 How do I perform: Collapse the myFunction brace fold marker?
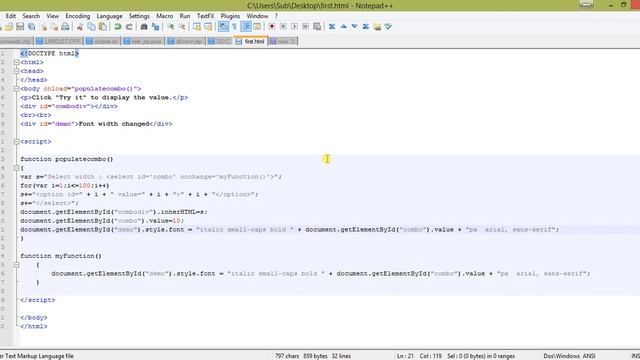16,265
